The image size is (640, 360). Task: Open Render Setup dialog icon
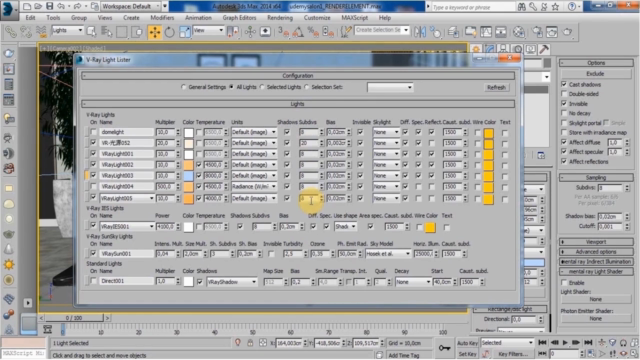point(537,32)
